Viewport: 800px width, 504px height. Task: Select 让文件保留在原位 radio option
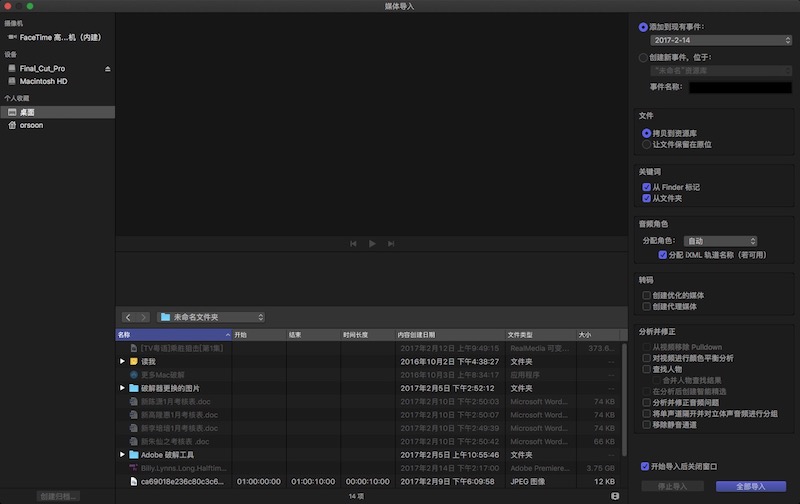click(x=646, y=144)
